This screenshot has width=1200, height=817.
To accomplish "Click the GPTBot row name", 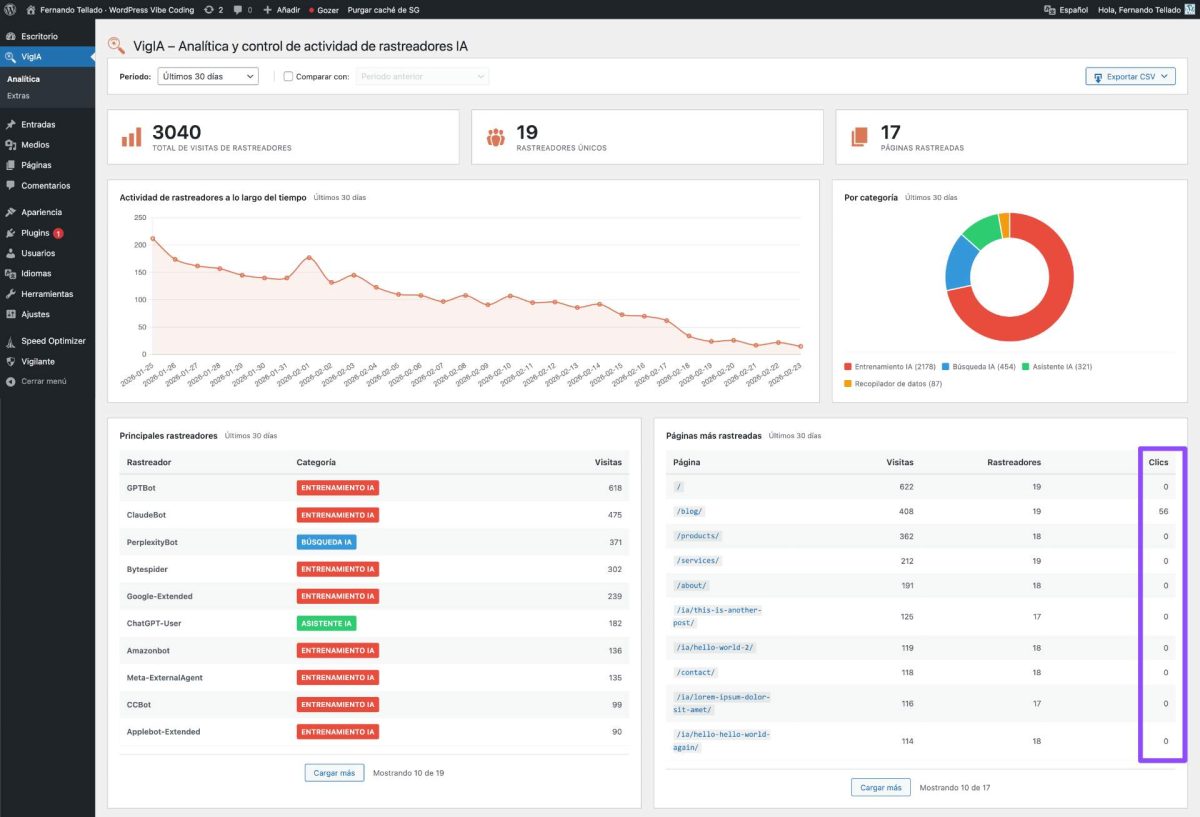I will (141, 488).
